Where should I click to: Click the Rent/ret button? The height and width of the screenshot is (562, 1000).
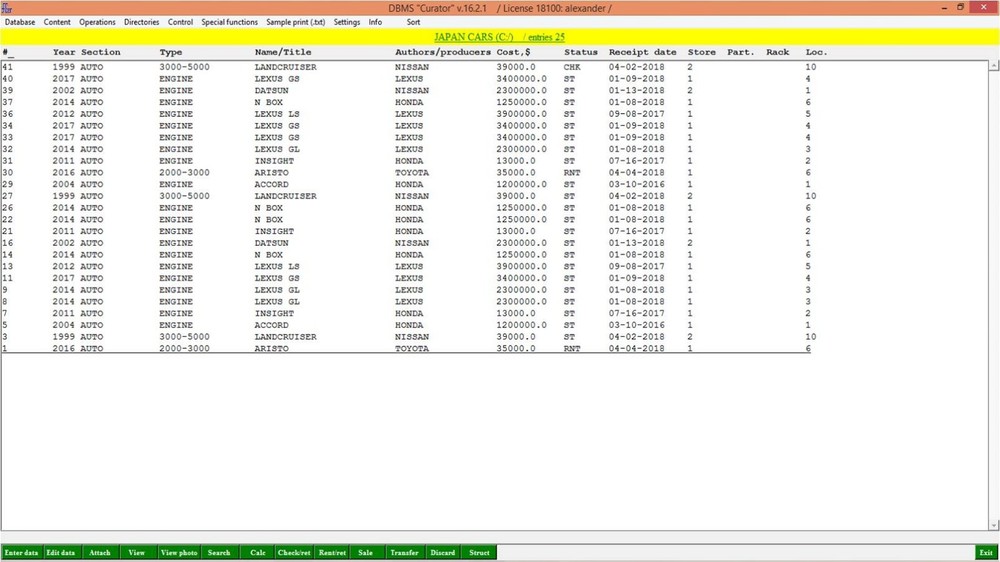point(332,552)
